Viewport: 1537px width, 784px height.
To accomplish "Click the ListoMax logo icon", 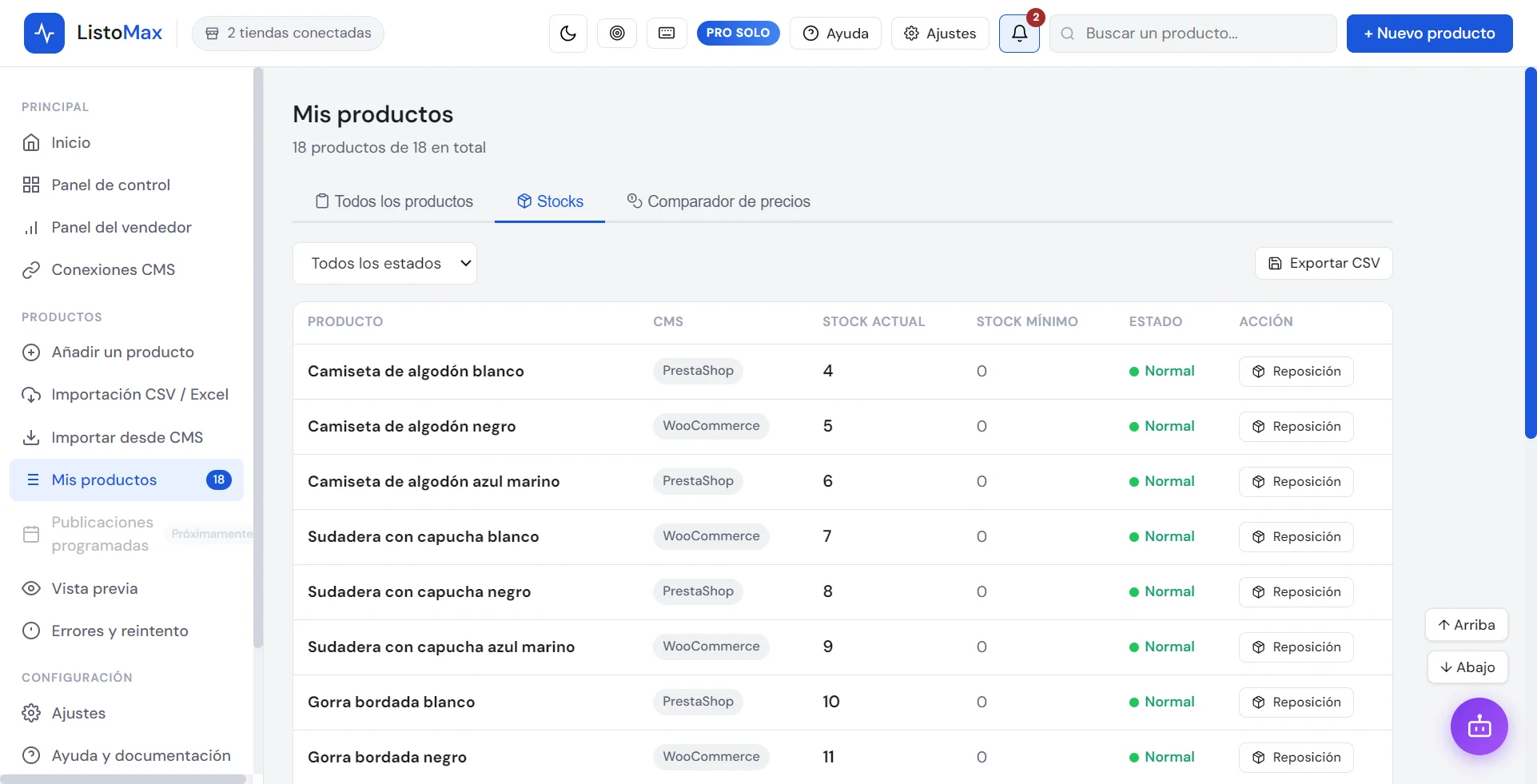I will coord(44,34).
